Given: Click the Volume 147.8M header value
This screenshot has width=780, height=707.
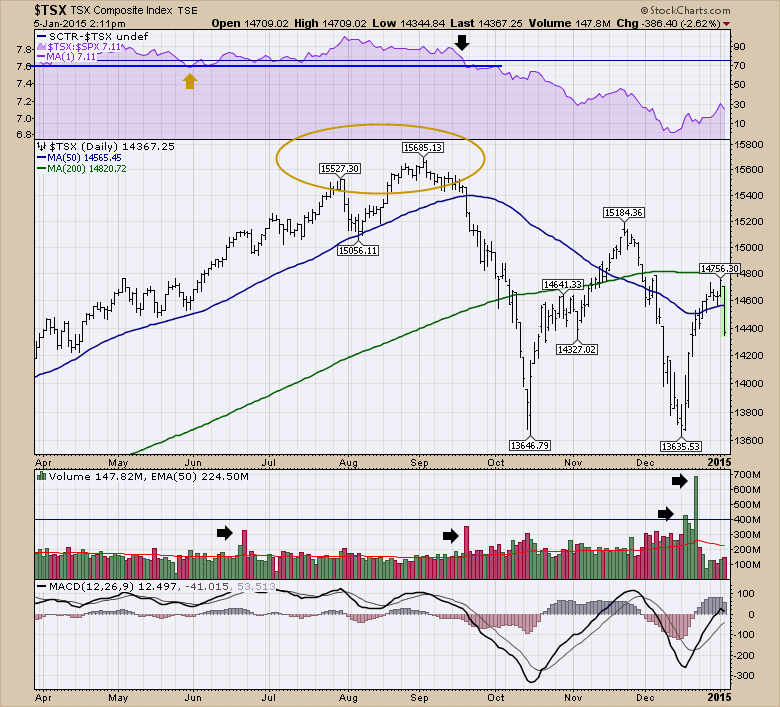Looking at the screenshot, I should coord(570,23).
